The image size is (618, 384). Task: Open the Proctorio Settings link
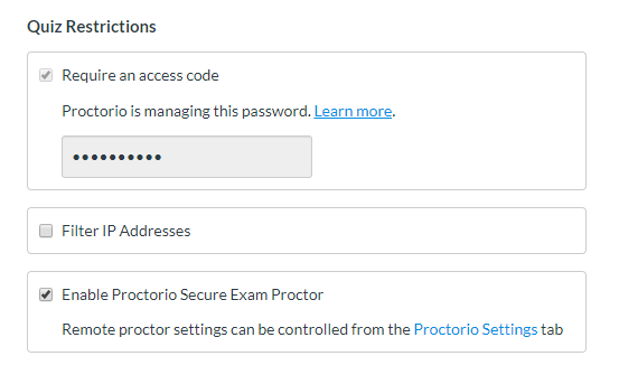pyautogui.click(x=475, y=329)
